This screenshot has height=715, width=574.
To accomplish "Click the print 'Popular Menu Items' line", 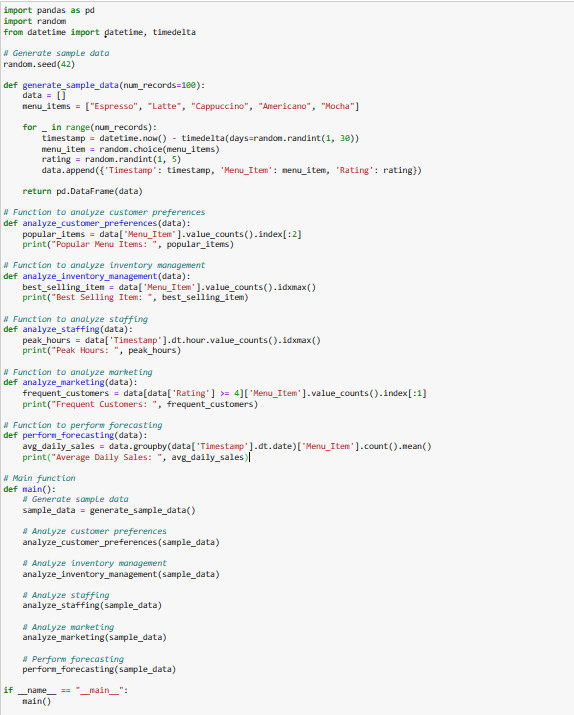I will click(128, 244).
